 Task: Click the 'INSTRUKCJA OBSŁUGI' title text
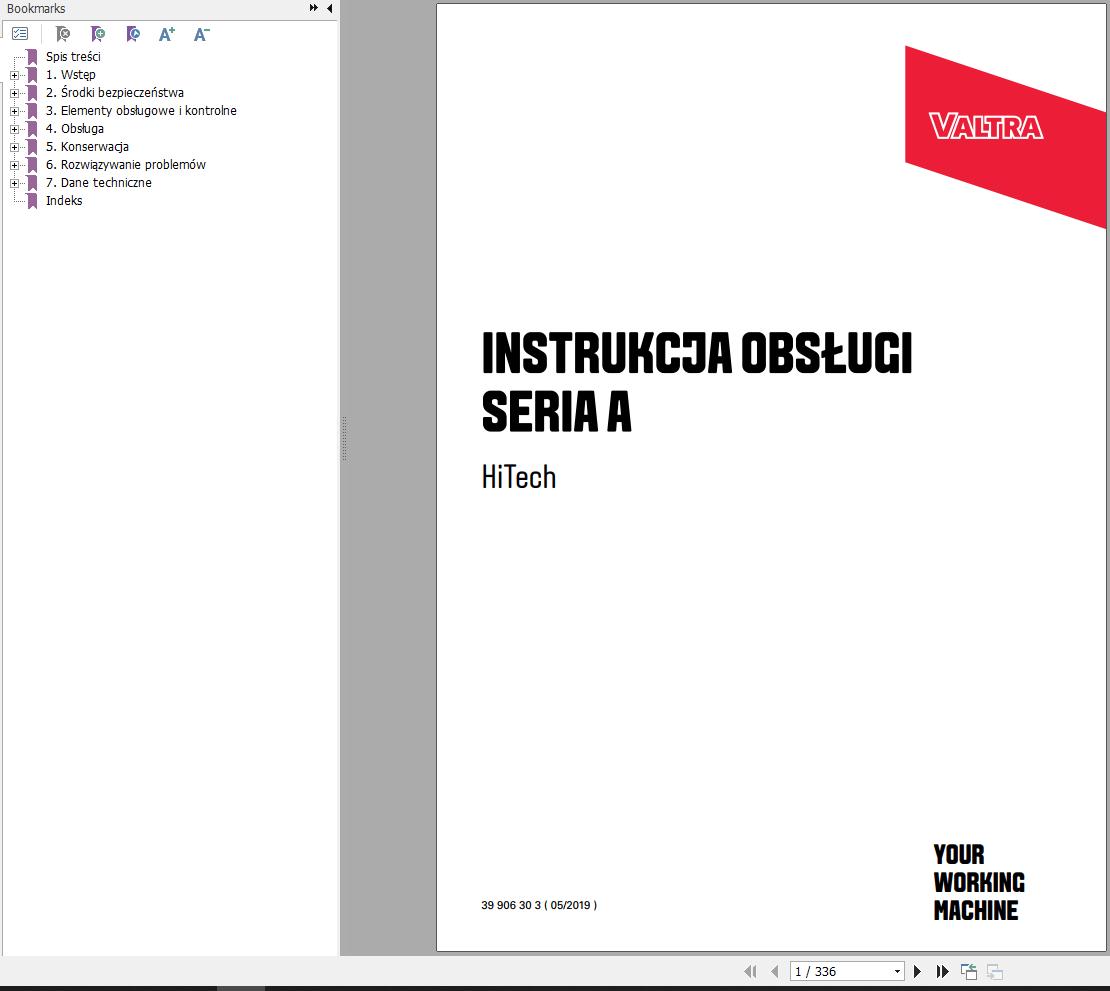pos(697,353)
